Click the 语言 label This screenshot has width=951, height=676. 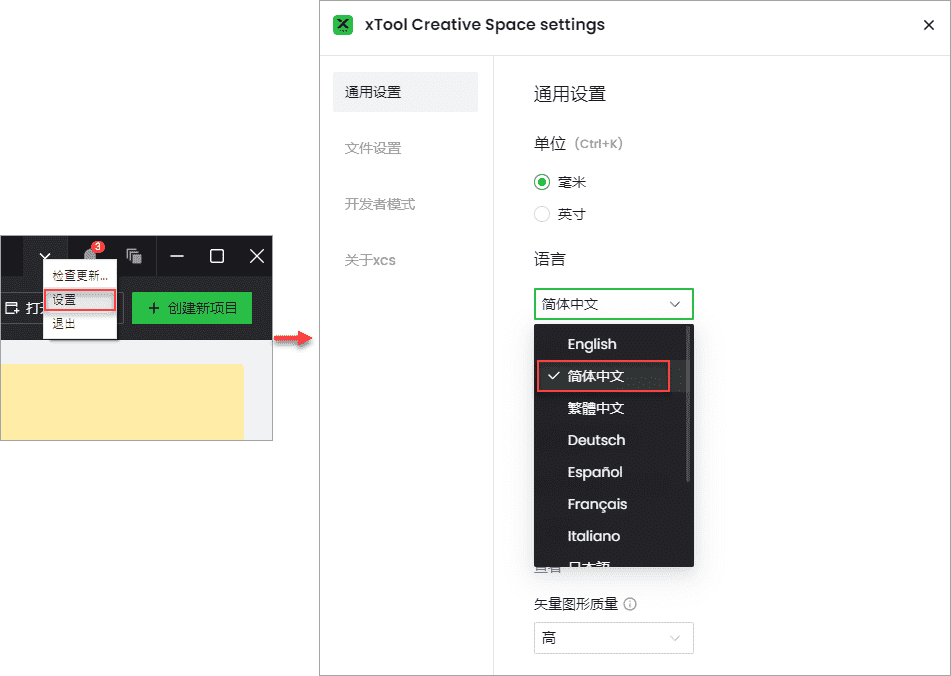pyautogui.click(x=549, y=259)
